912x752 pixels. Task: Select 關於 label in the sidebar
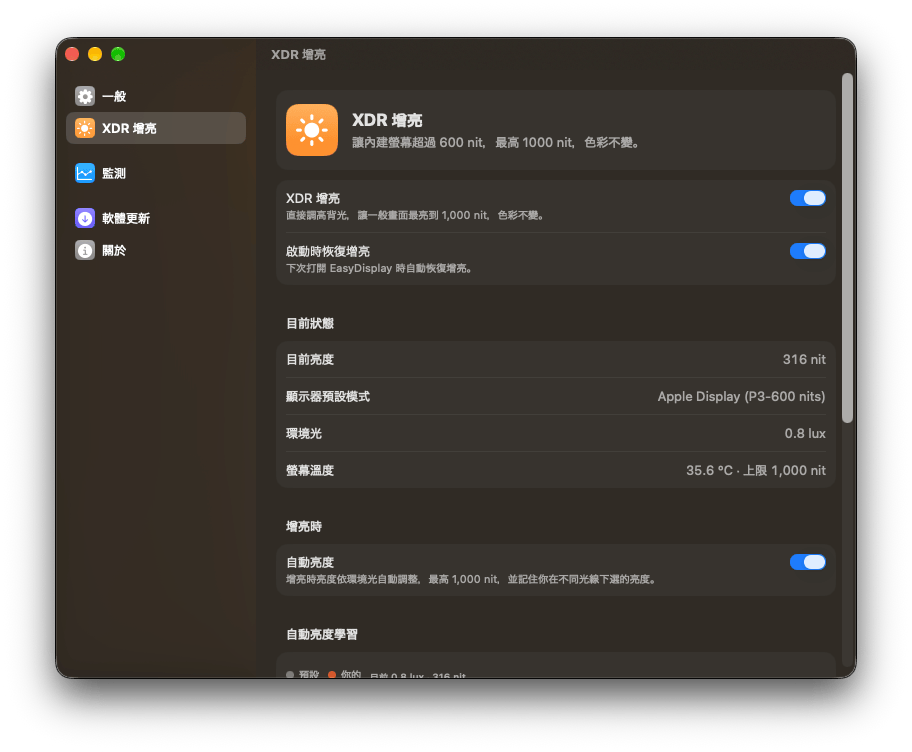tap(114, 250)
